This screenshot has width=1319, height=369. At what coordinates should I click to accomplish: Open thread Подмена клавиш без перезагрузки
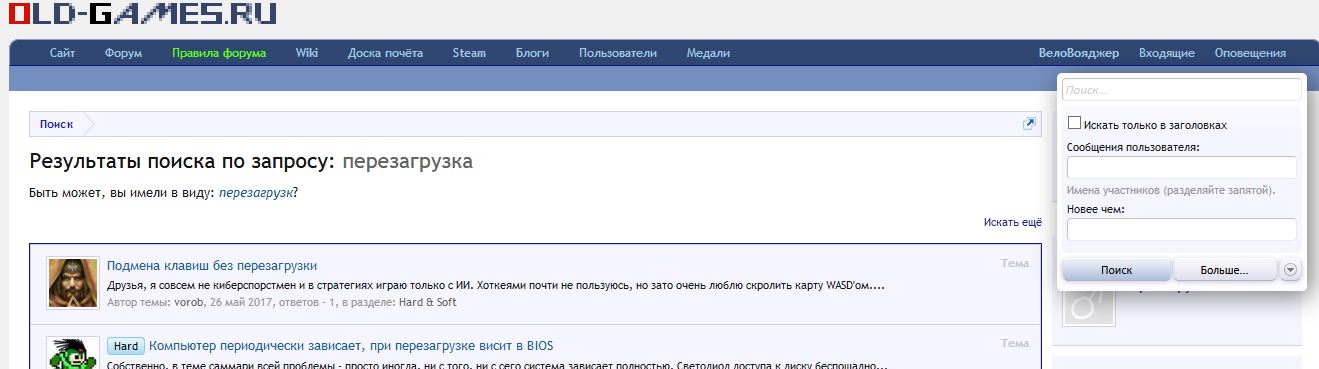click(212, 265)
